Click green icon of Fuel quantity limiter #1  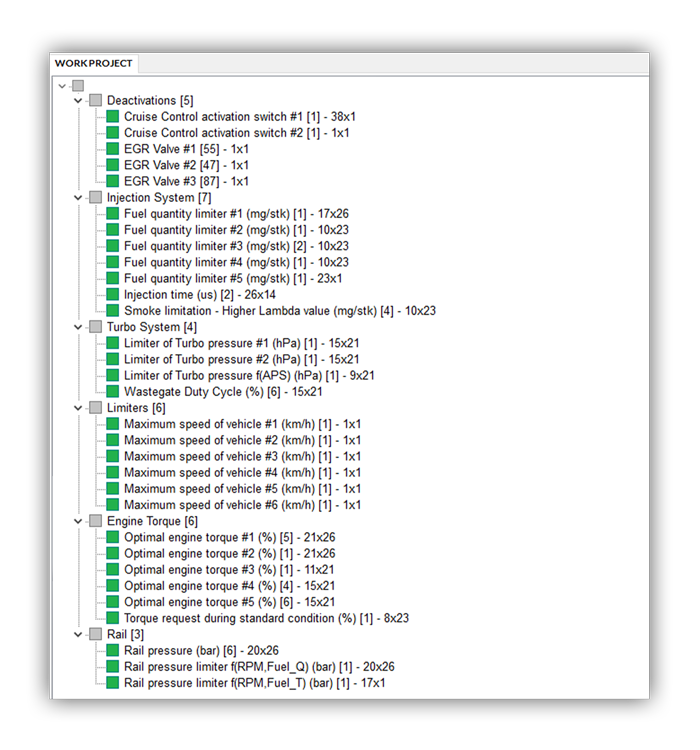point(112,214)
